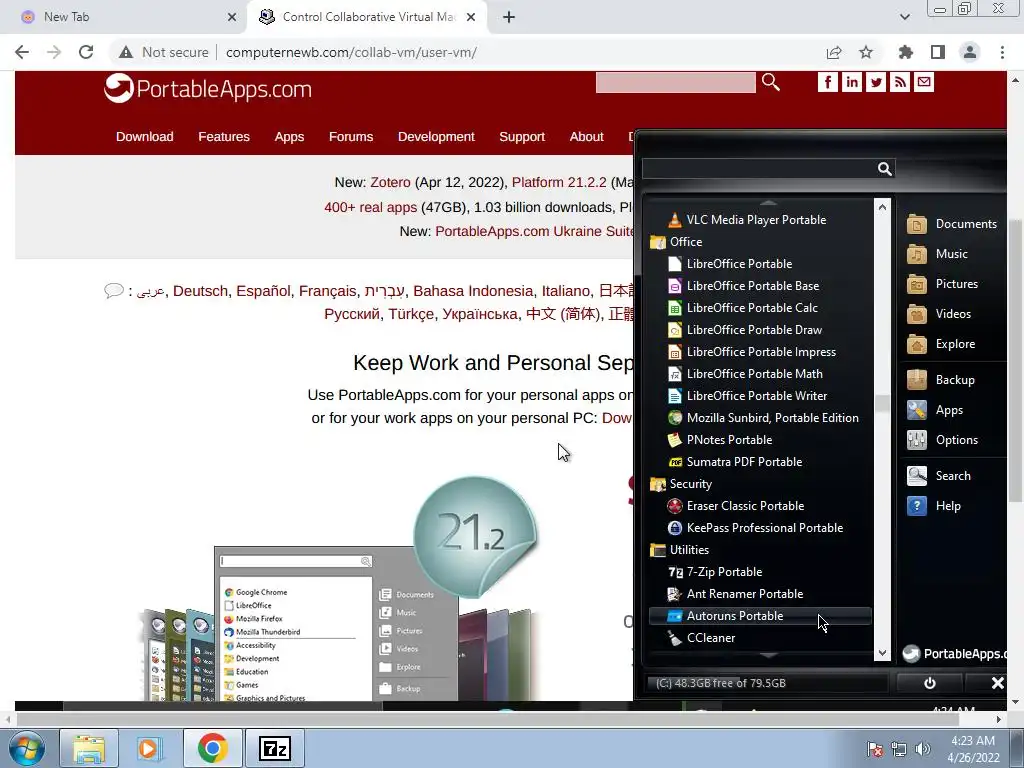This screenshot has height=768, width=1024.
Task: Open PortableApps.com Ukraine Suite link
Action: [x=534, y=232]
